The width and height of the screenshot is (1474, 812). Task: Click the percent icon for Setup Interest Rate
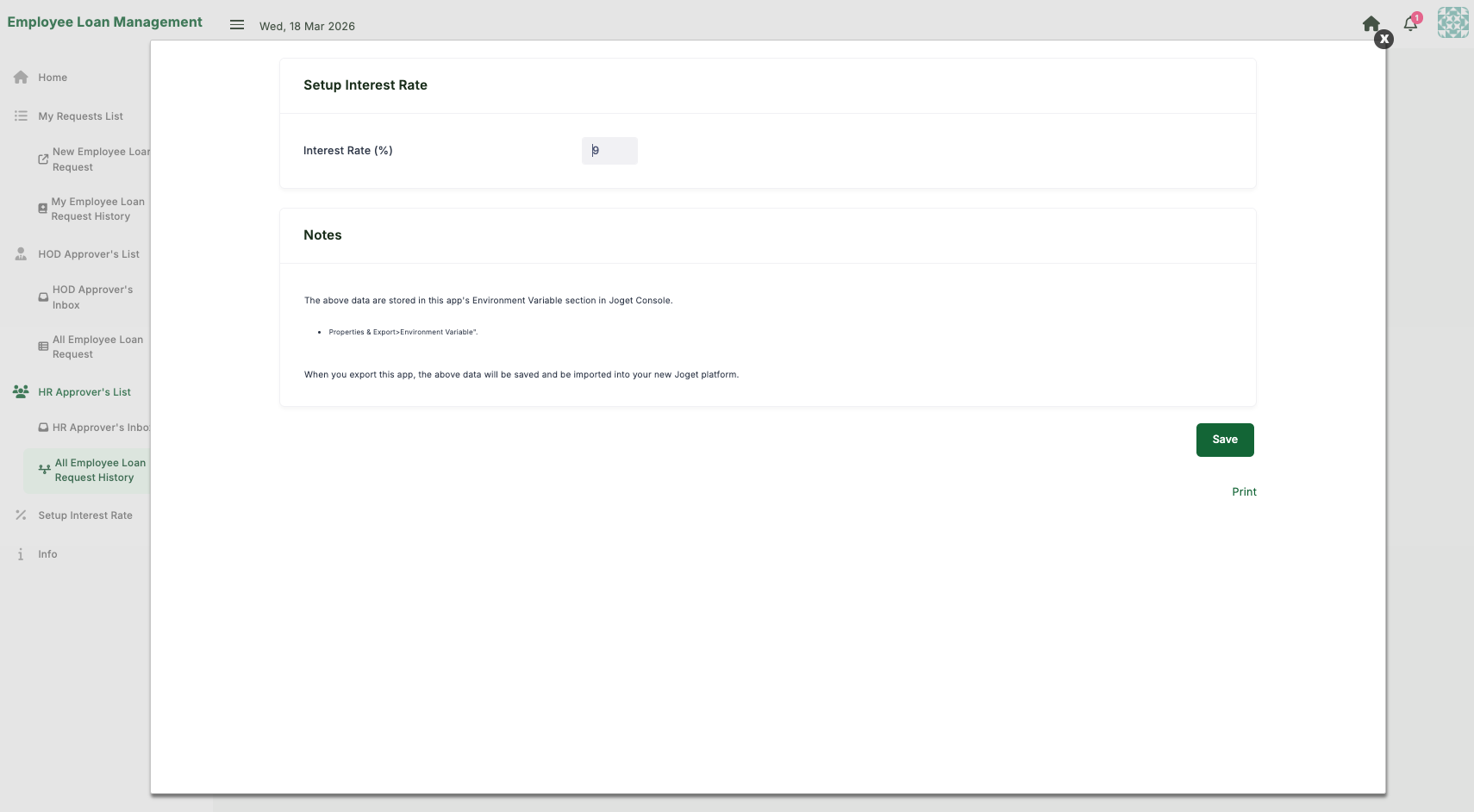tap(21, 515)
